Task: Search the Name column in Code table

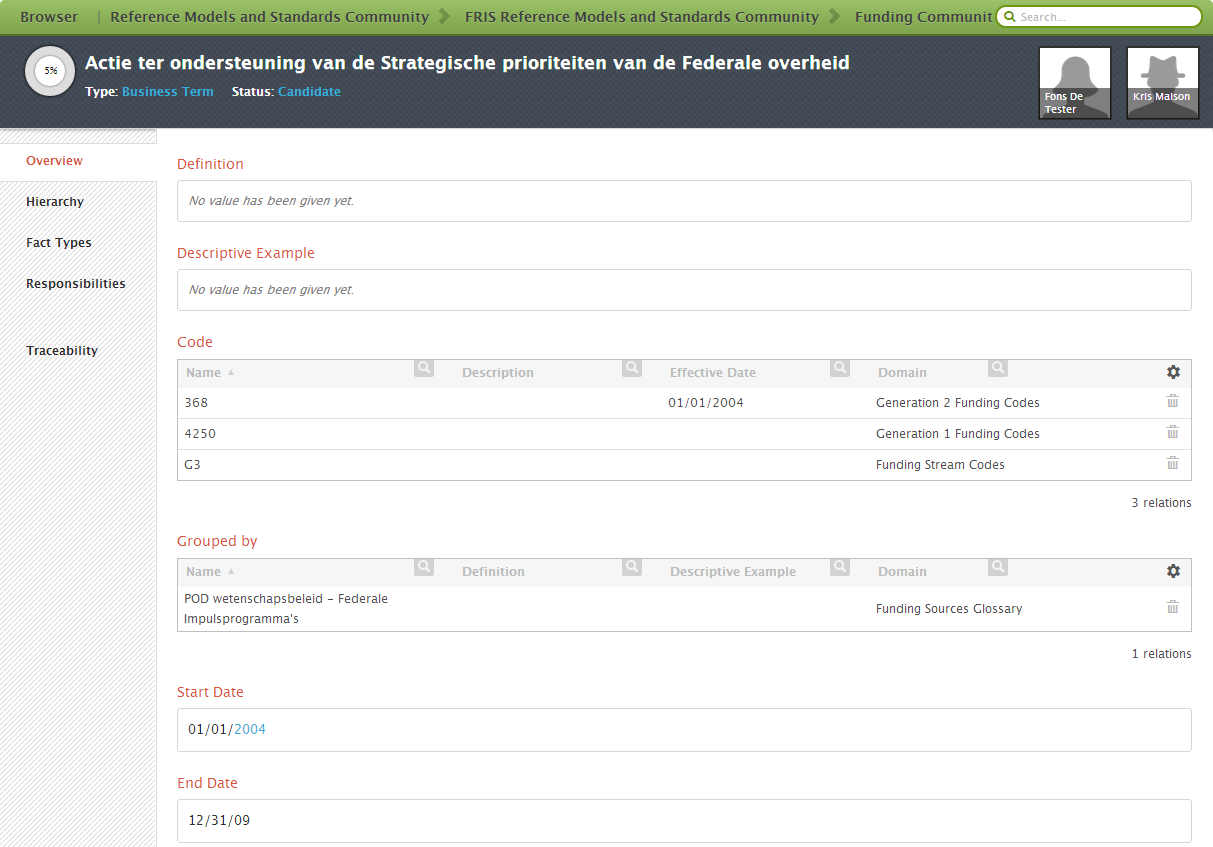Action: tap(424, 368)
